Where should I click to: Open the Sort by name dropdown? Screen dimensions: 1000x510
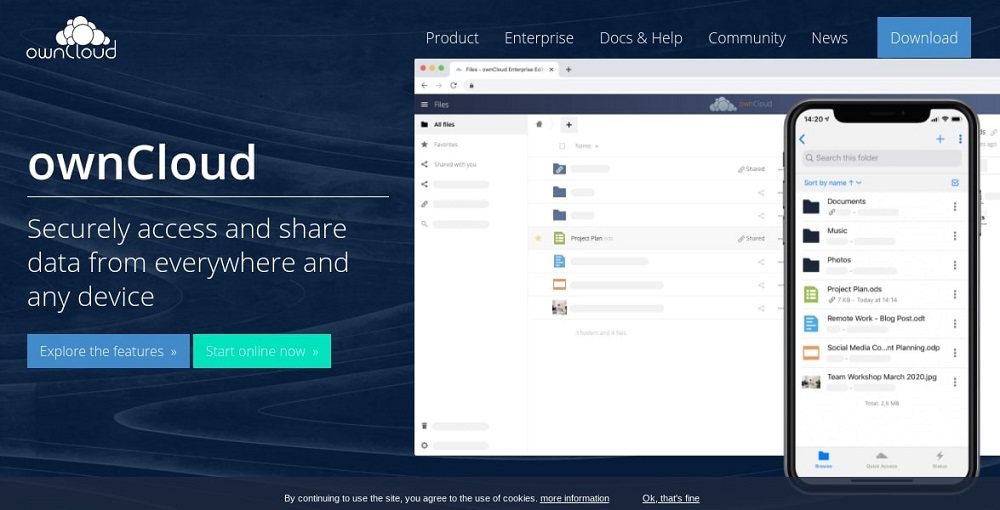(833, 183)
